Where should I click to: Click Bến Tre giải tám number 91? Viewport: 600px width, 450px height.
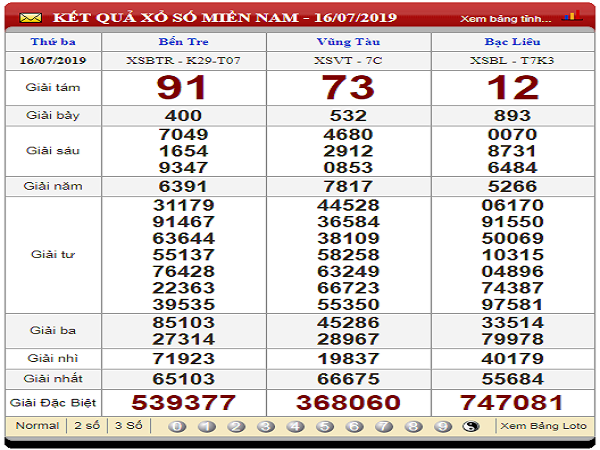(x=182, y=88)
